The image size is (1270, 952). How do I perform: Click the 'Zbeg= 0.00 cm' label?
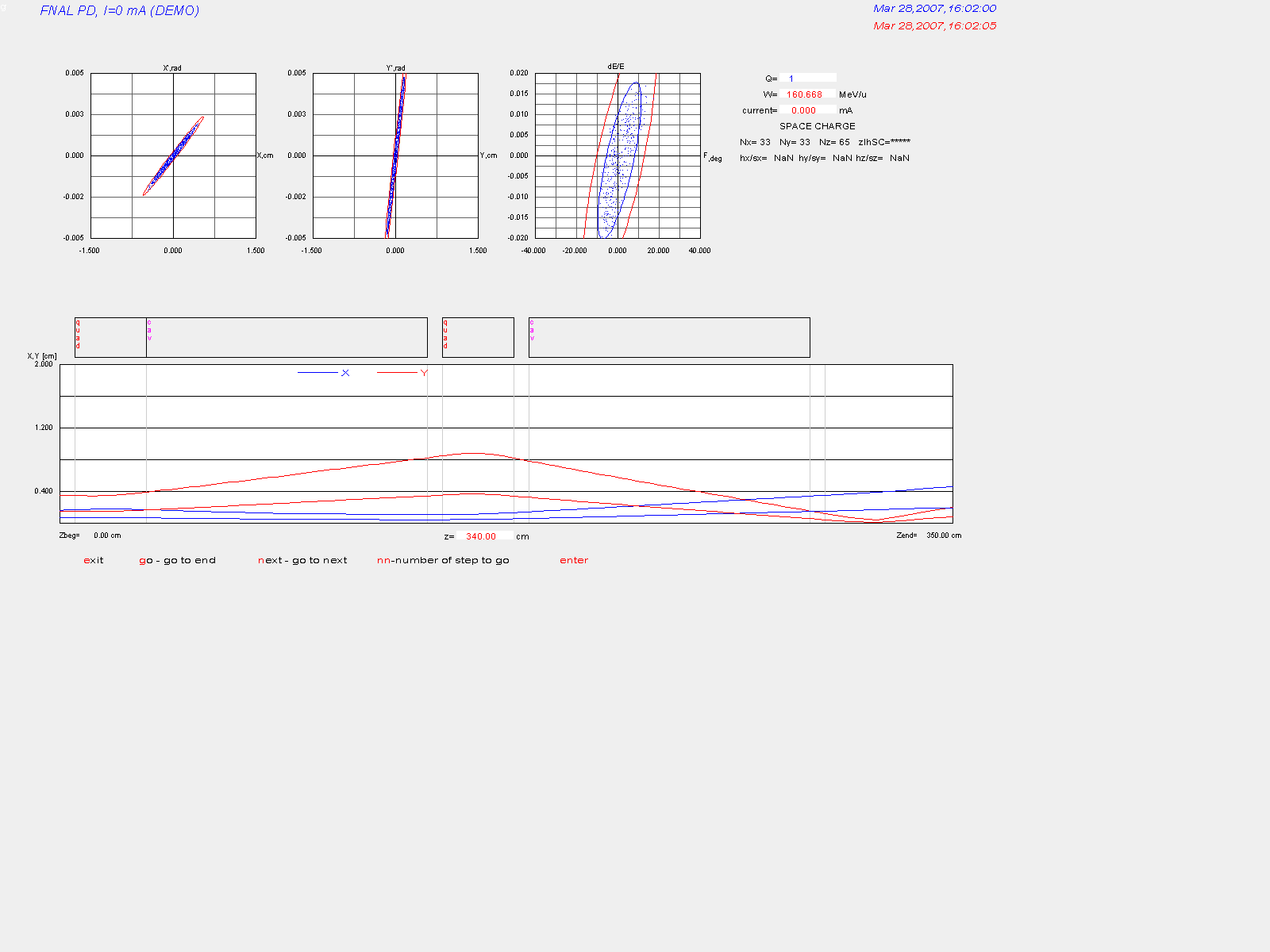point(90,535)
